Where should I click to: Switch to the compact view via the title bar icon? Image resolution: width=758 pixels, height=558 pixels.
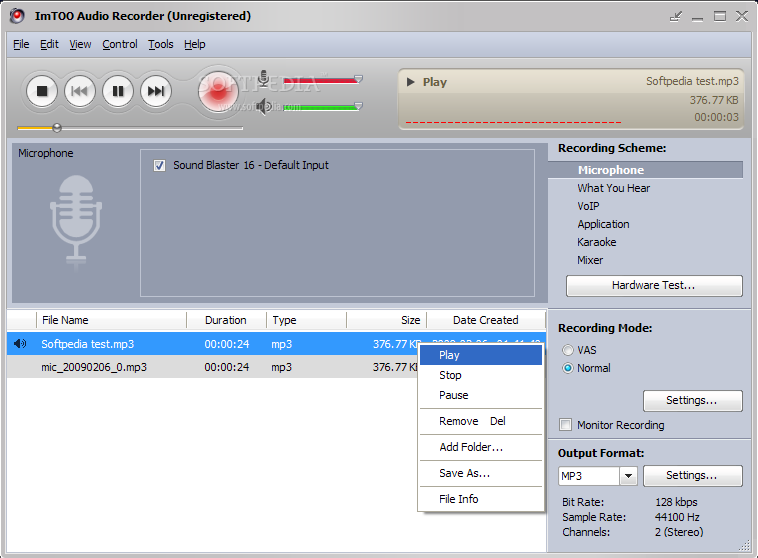675,16
